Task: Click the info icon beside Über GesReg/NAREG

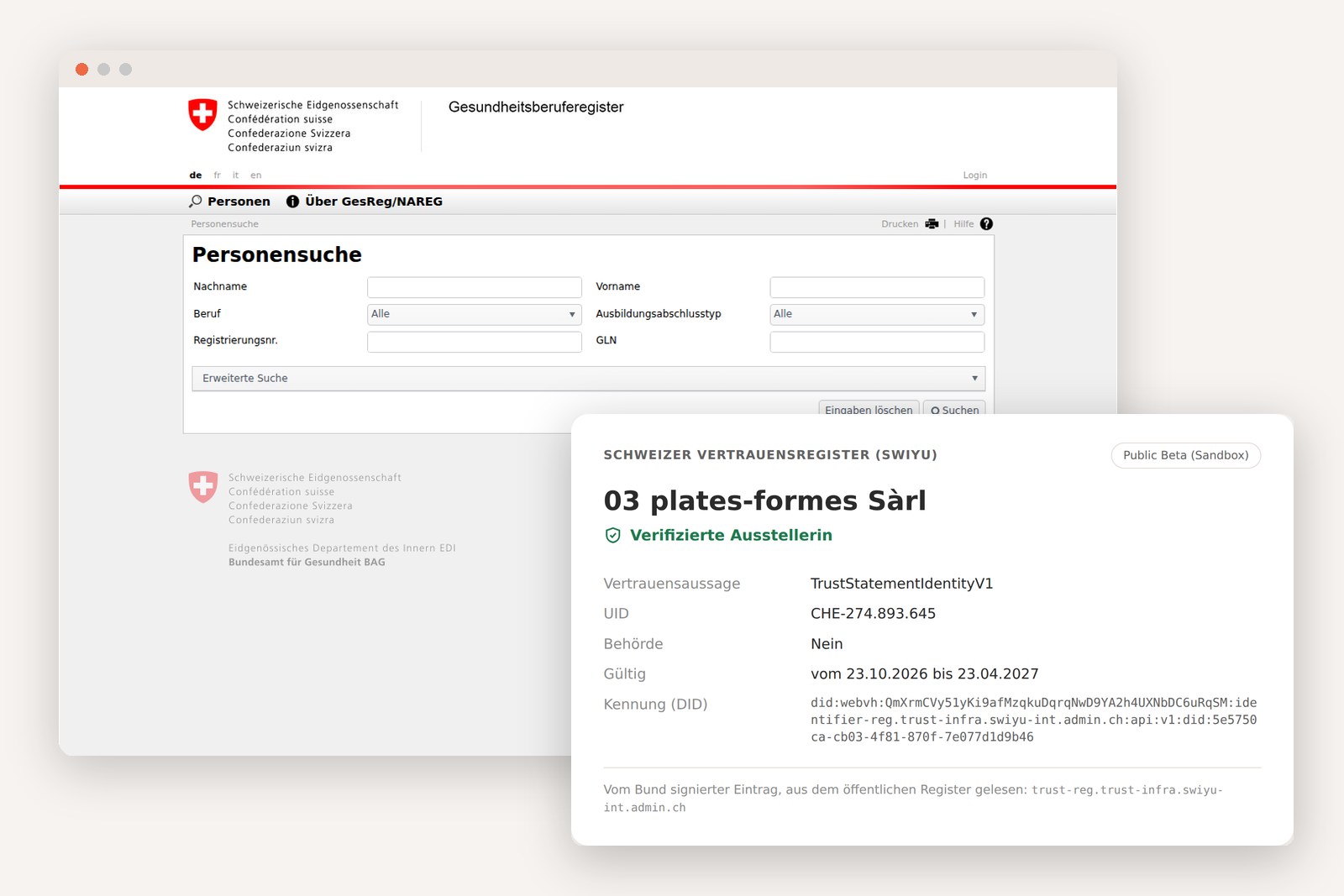Action: [x=292, y=202]
